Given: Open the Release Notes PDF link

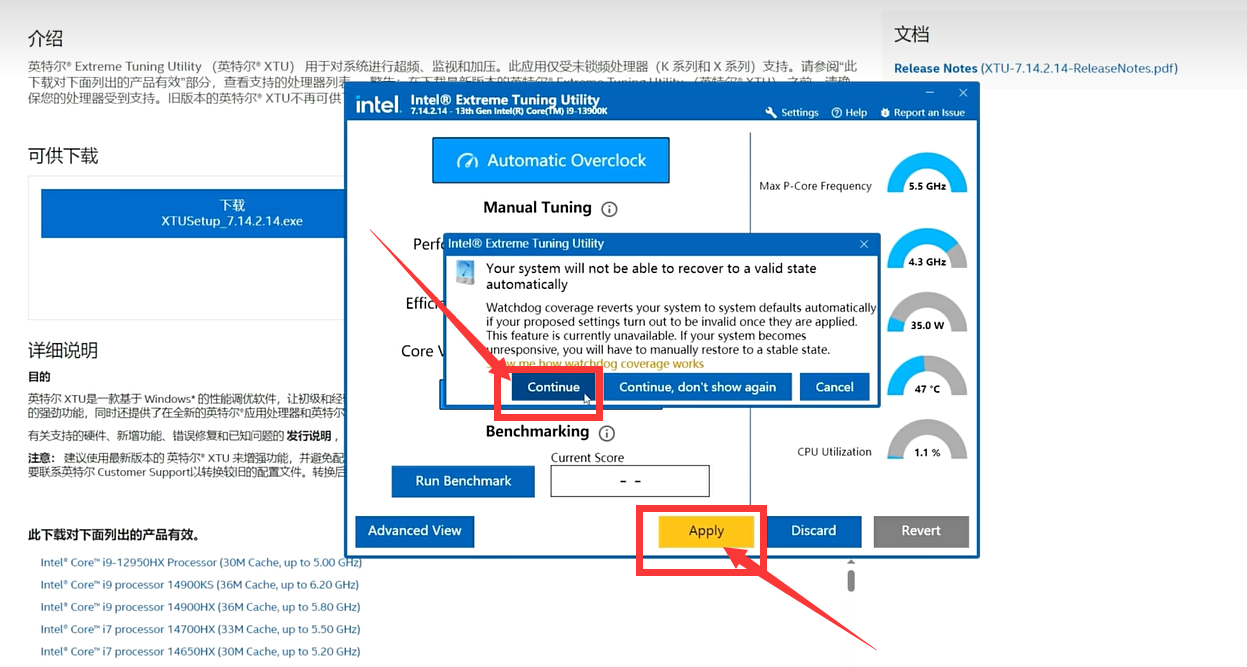Looking at the screenshot, I should point(1035,69).
